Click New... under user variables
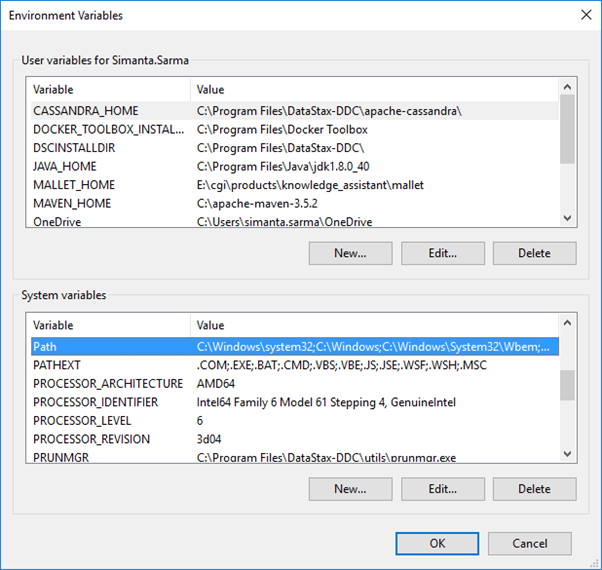This screenshot has height=570, width=602. (351, 253)
